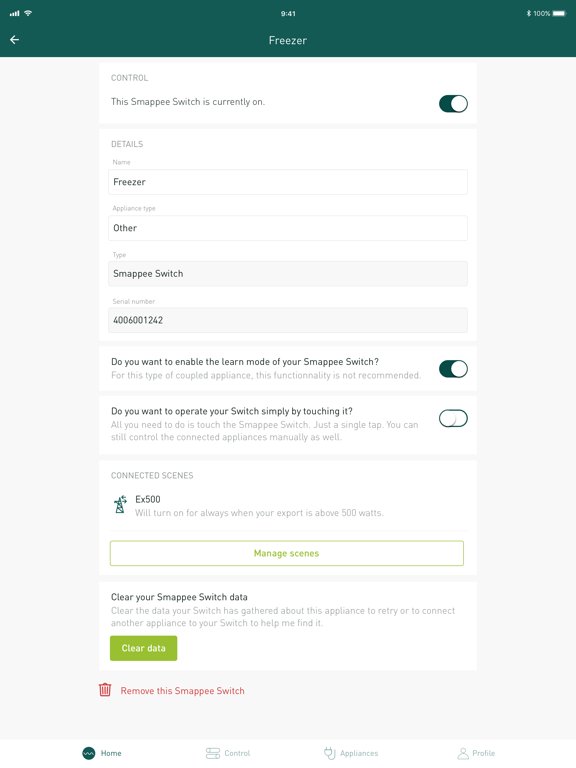This screenshot has height=768, width=576.
Task: Switch to the Control tab label
Action: coord(237,753)
